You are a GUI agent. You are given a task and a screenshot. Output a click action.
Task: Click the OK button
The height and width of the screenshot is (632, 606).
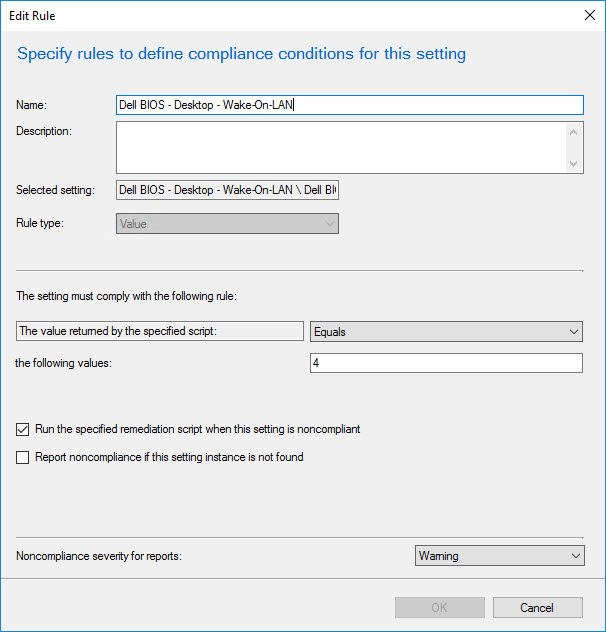point(439,608)
